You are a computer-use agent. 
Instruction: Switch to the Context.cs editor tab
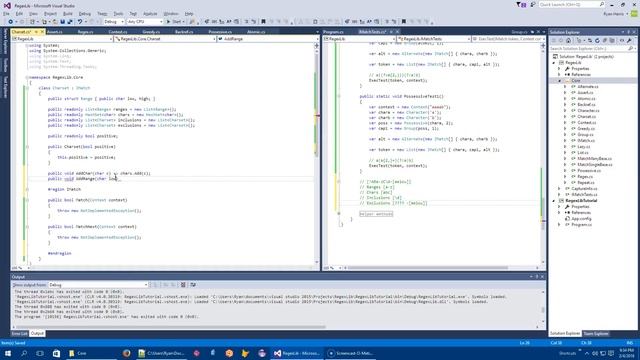(x=118, y=31)
